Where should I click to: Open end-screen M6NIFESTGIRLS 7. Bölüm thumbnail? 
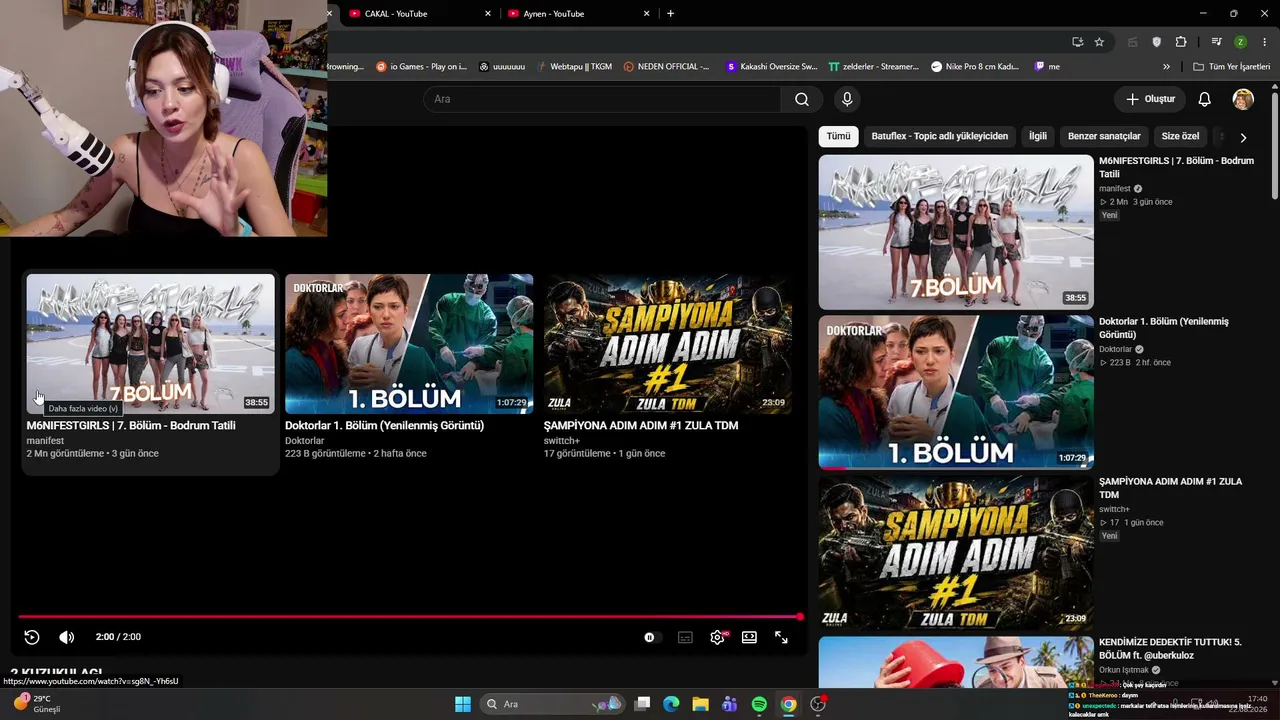point(150,344)
